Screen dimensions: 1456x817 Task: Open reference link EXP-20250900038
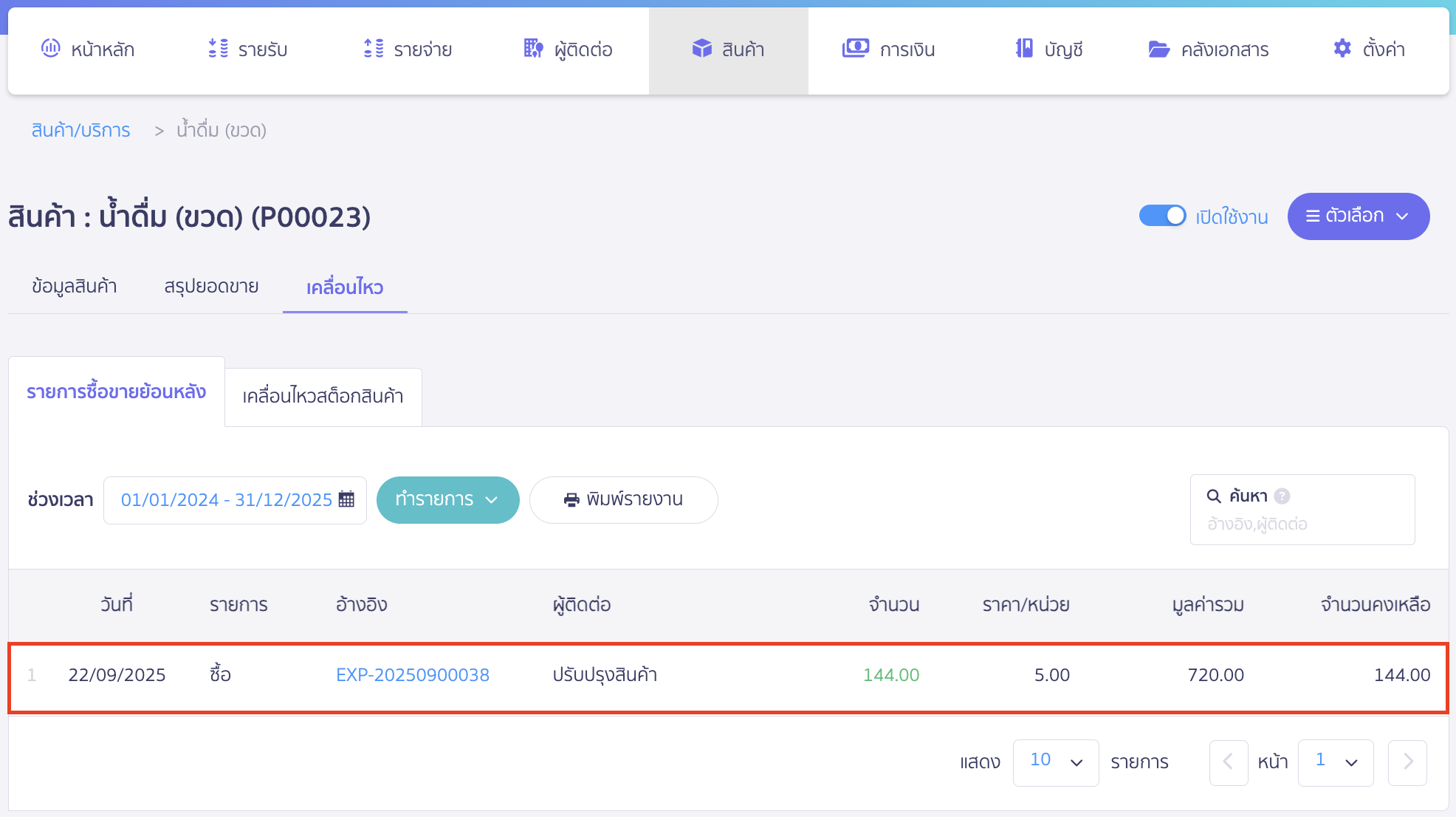(412, 675)
